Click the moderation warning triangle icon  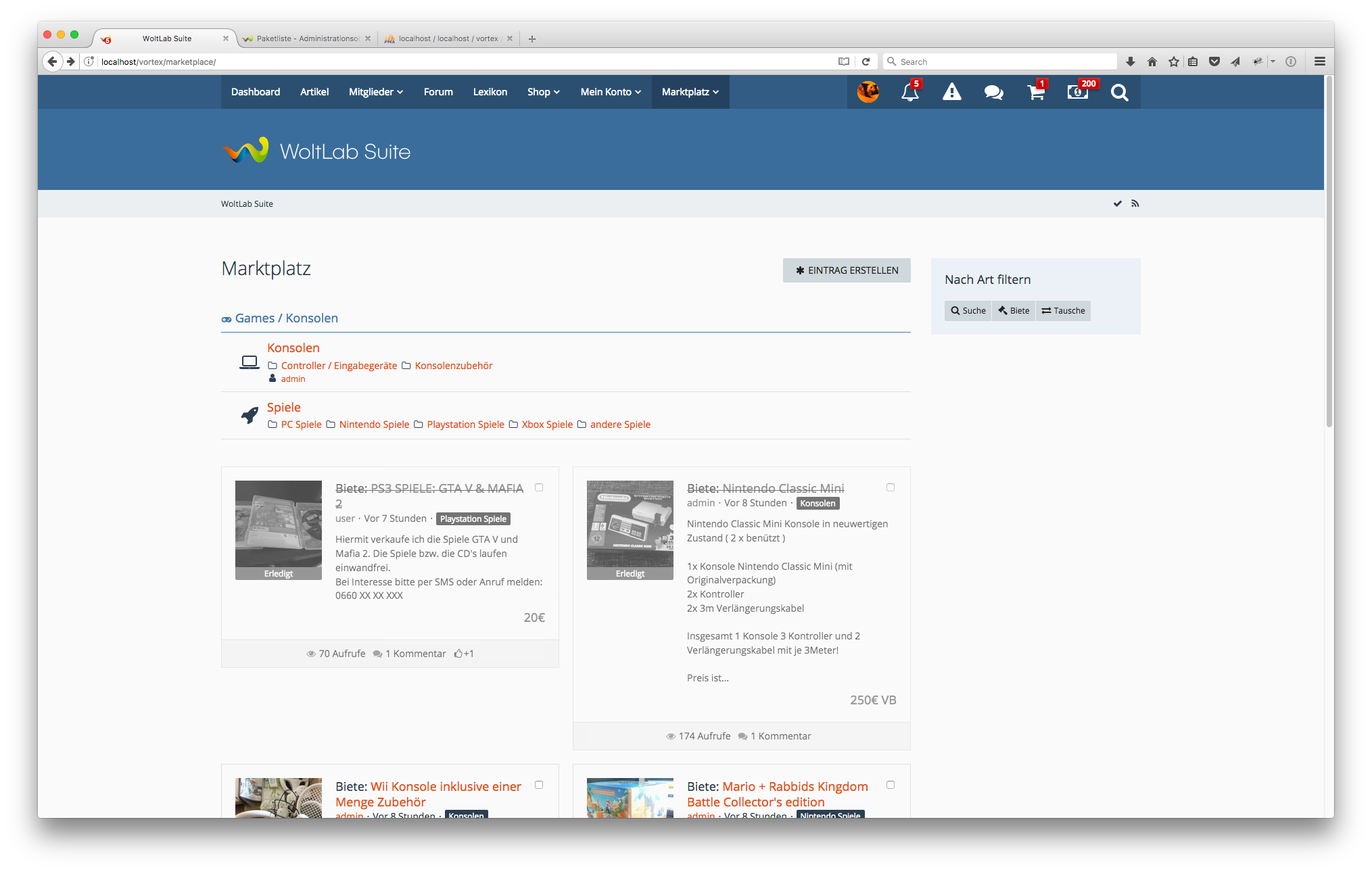tap(951, 93)
